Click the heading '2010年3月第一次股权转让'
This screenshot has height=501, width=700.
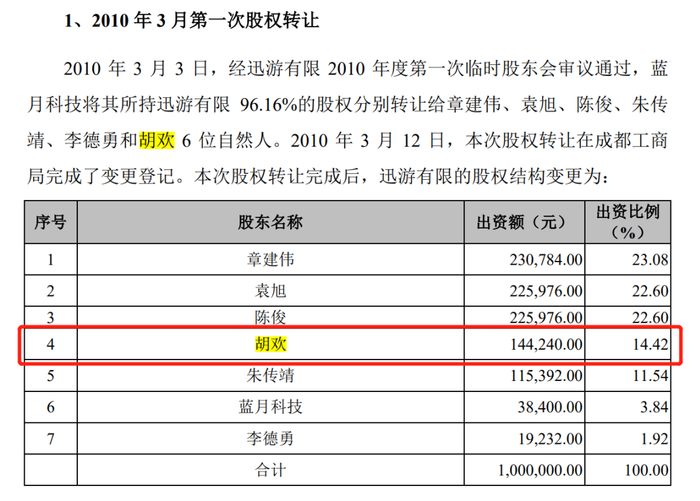pos(205,21)
